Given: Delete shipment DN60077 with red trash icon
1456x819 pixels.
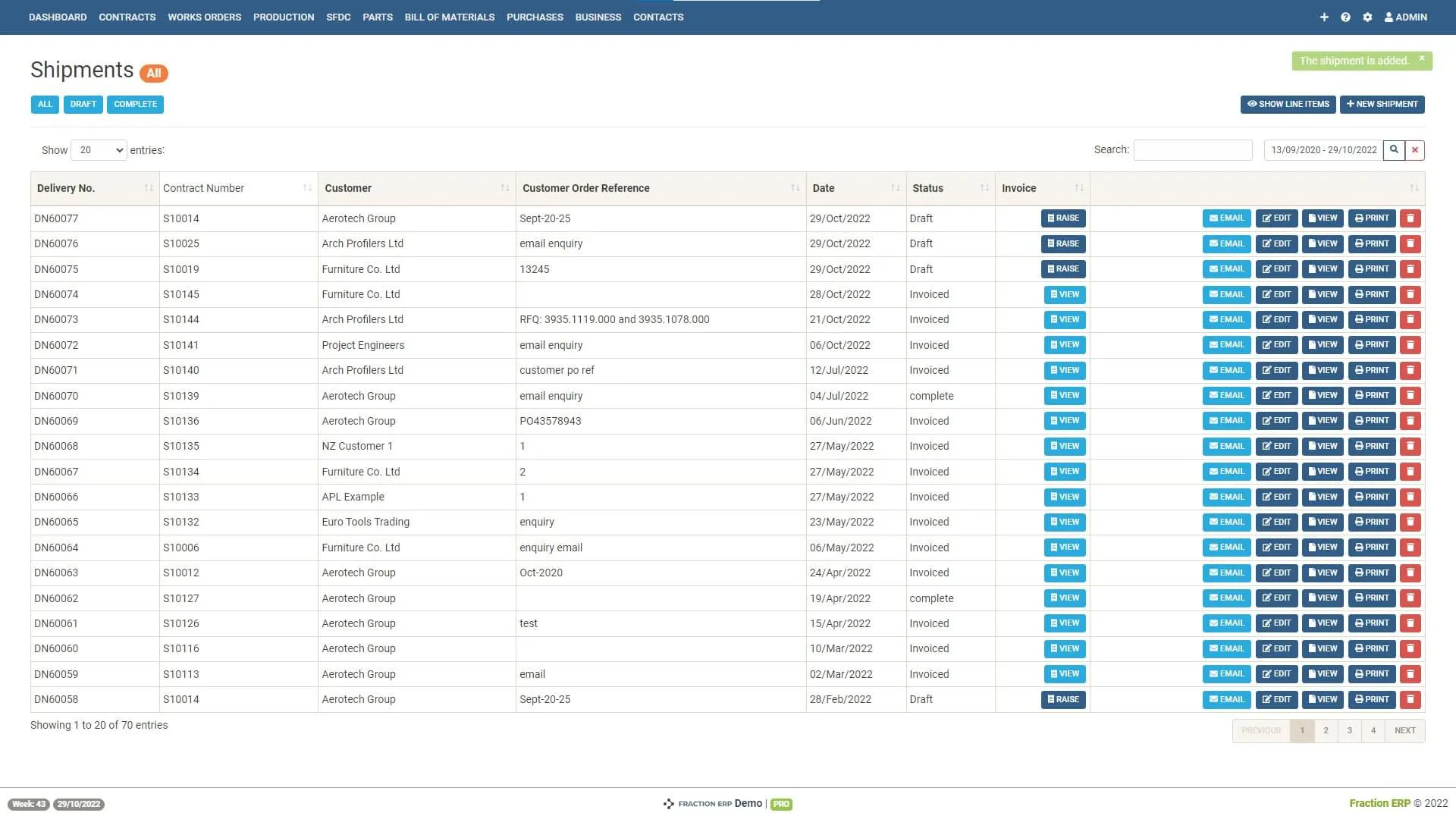Looking at the screenshot, I should click(1410, 218).
